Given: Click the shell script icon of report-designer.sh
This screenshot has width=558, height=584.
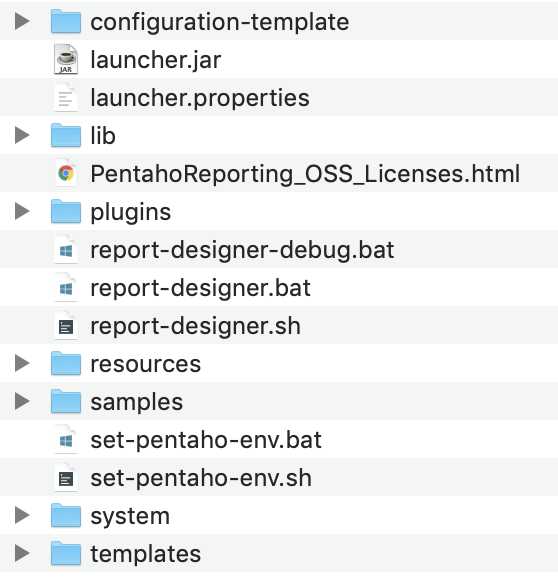Looking at the screenshot, I should coord(66,326).
